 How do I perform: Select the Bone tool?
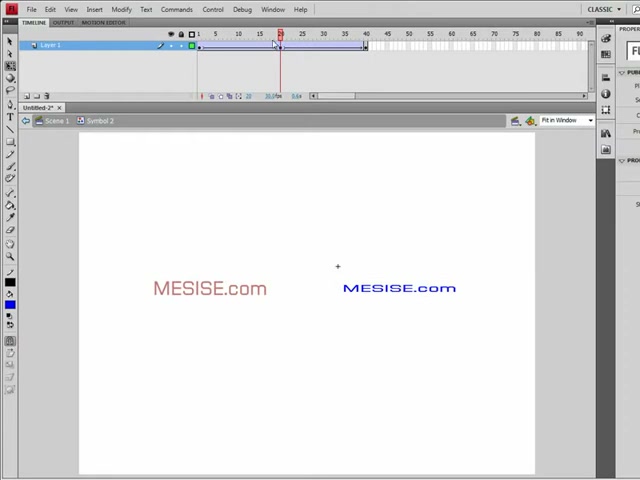10,193
